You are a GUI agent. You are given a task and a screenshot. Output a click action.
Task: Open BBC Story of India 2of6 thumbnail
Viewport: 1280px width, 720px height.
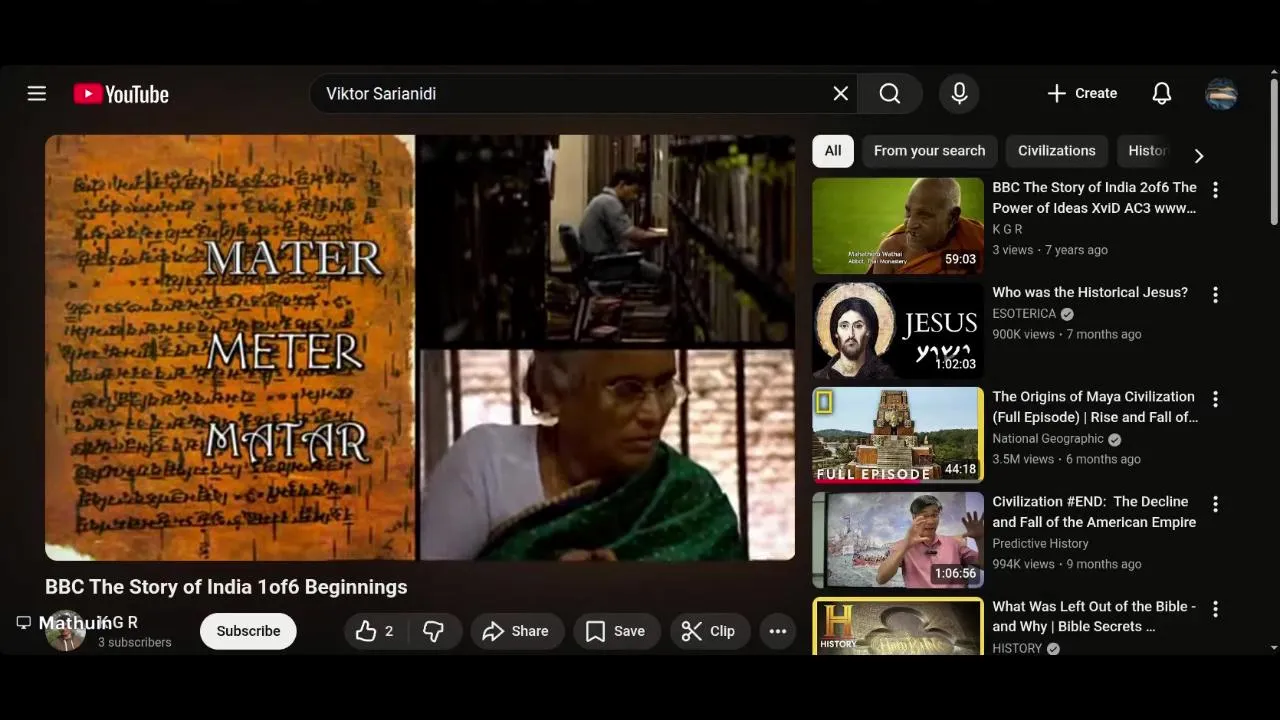click(x=898, y=226)
